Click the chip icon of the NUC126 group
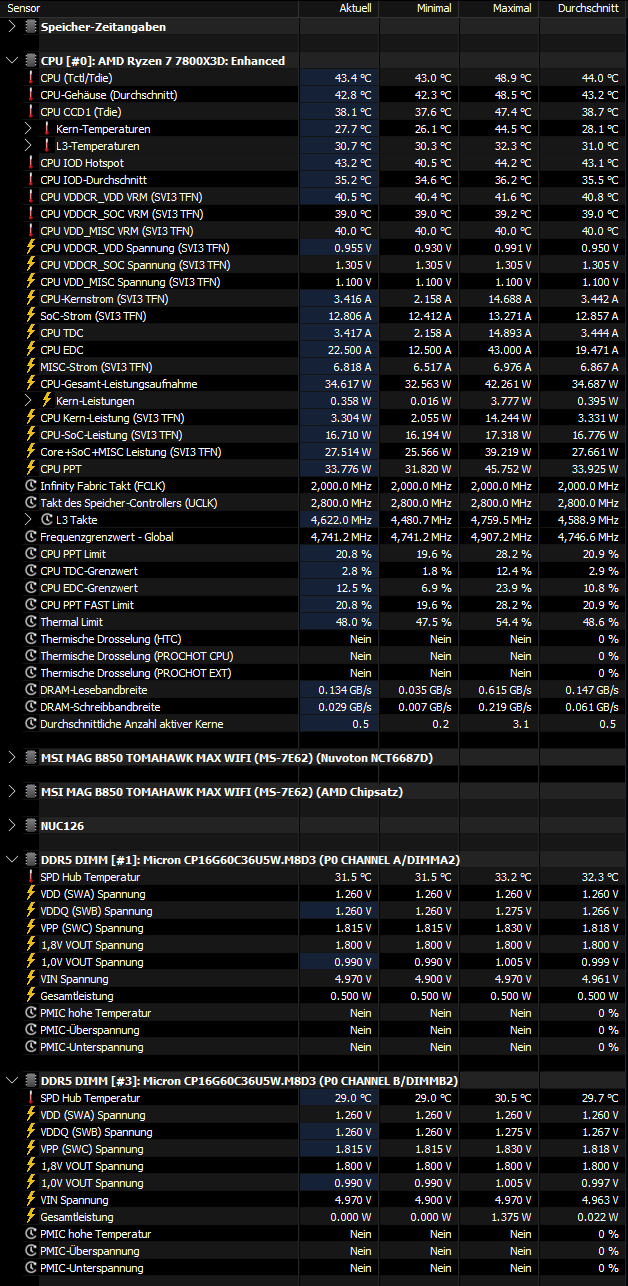This screenshot has height=1286, width=628. point(30,826)
